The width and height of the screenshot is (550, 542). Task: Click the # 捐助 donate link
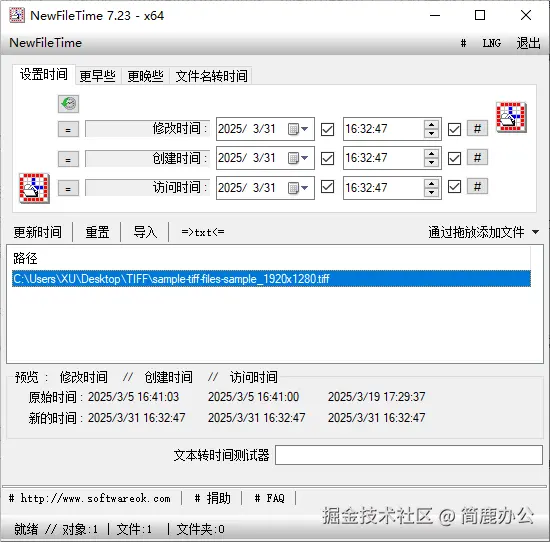click(x=212, y=498)
